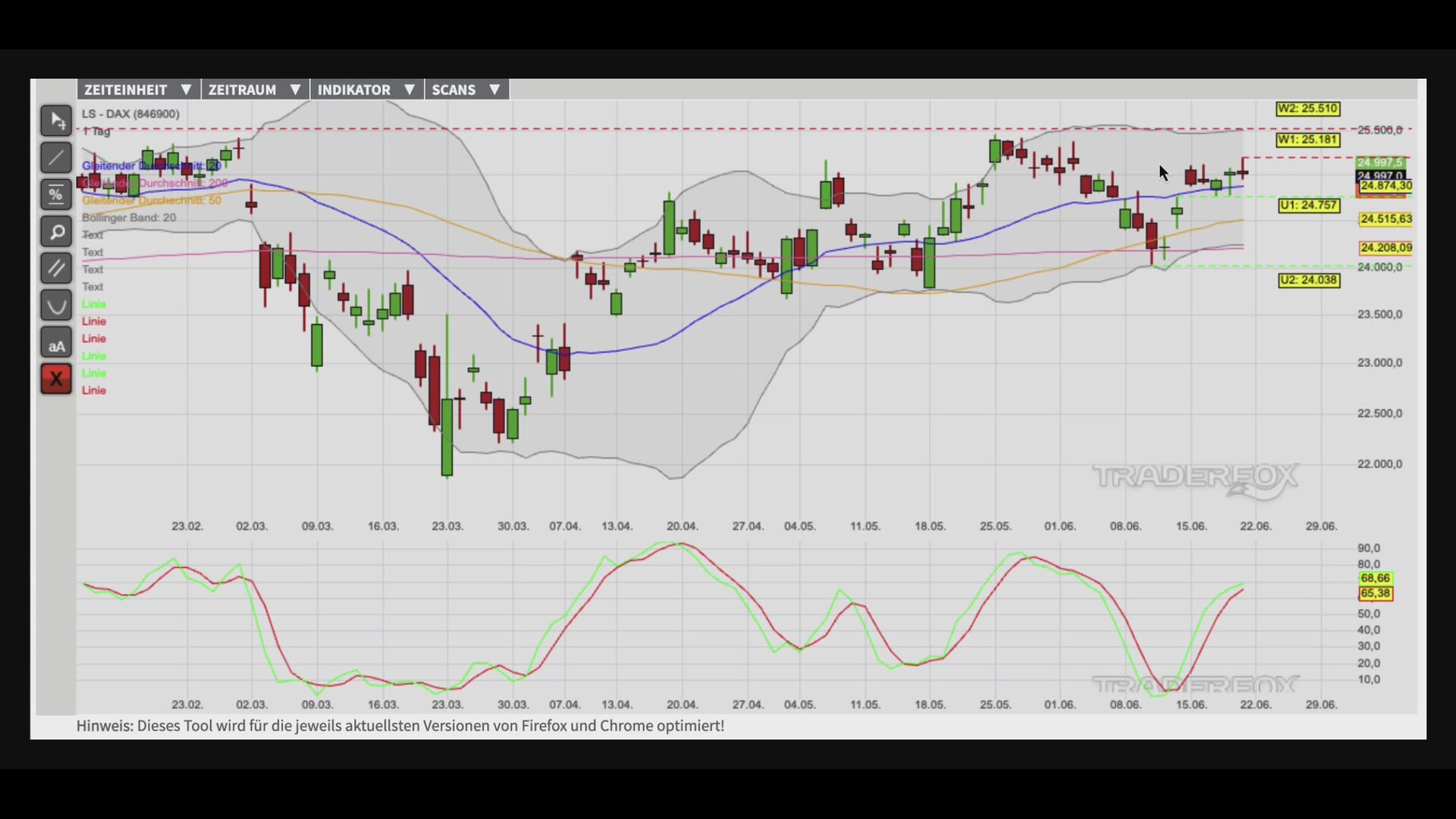Select the aA text annotation tool
Image resolution: width=1456 pixels, height=819 pixels.
coord(56,343)
